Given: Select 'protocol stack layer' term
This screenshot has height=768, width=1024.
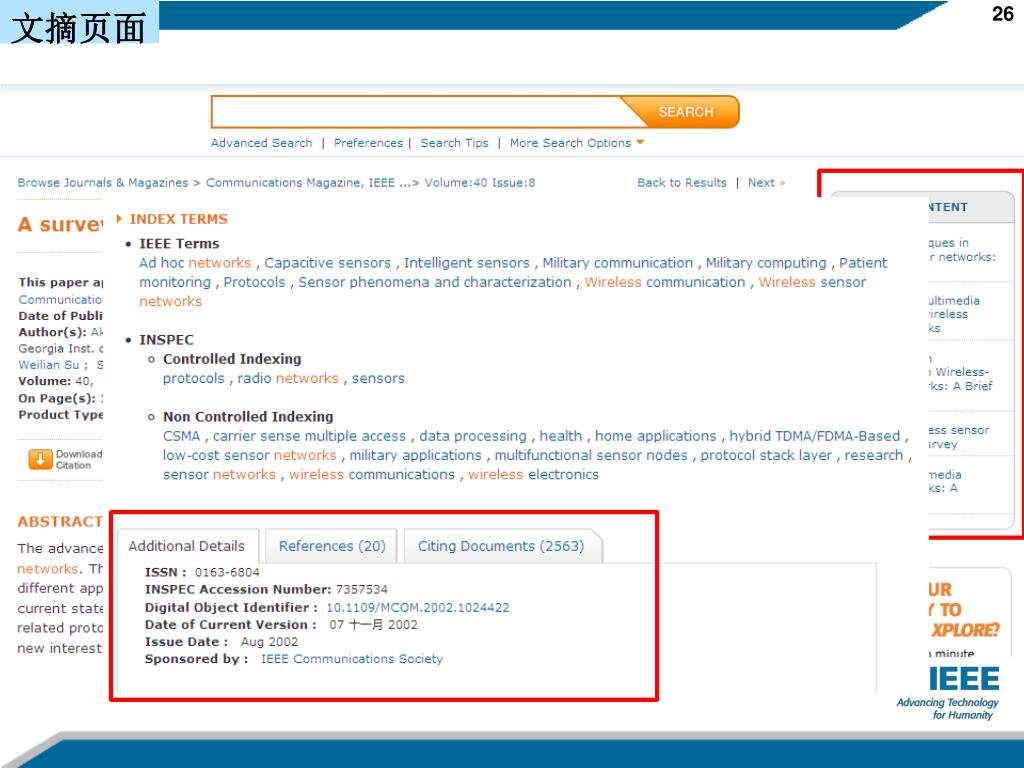Looking at the screenshot, I should [766, 455].
